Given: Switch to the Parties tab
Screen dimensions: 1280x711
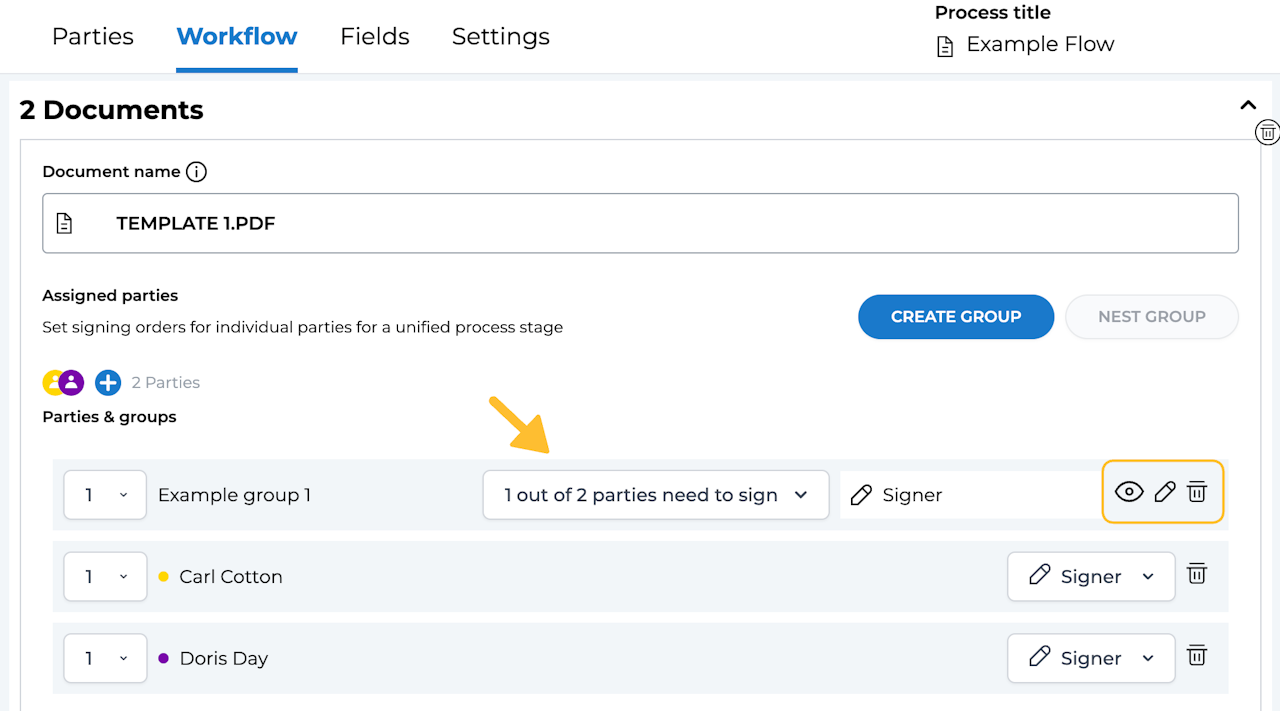Looking at the screenshot, I should pos(93,37).
